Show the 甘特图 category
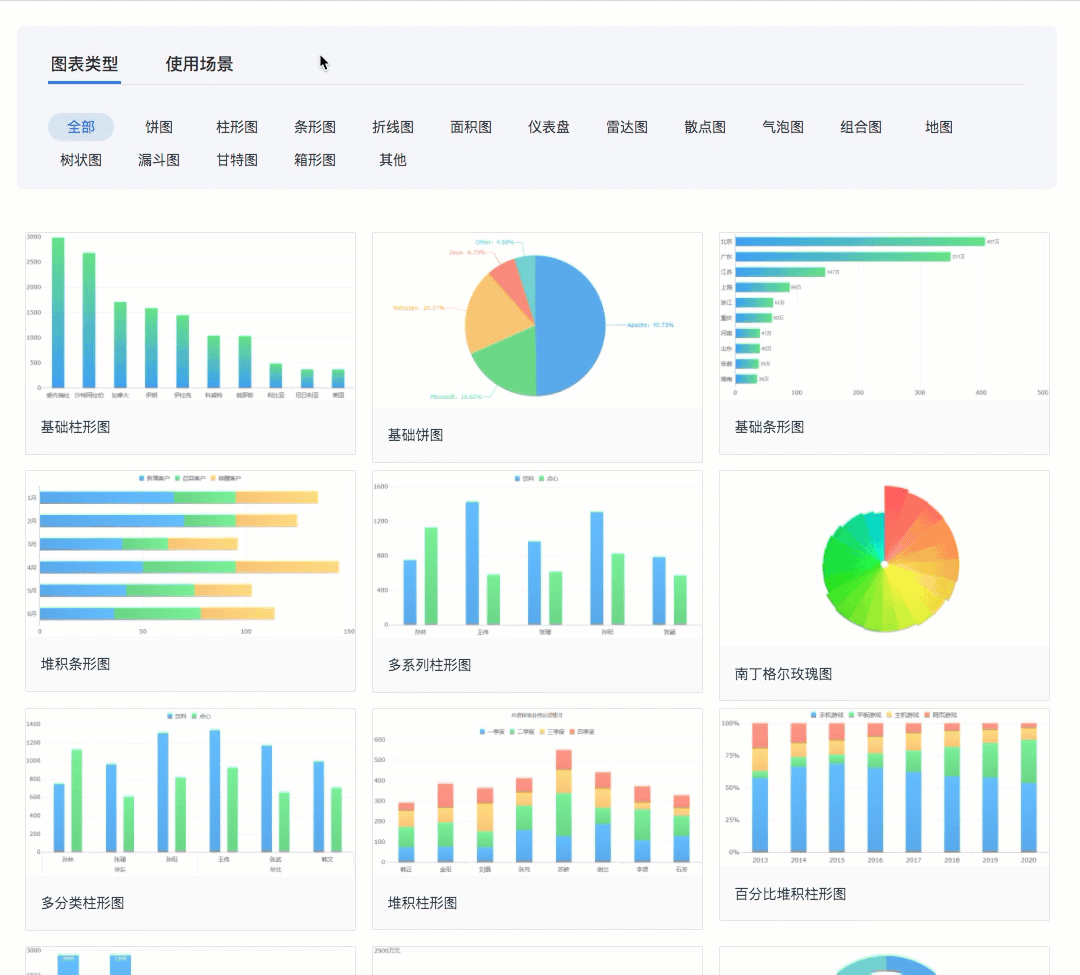1080x975 pixels. [237, 160]
